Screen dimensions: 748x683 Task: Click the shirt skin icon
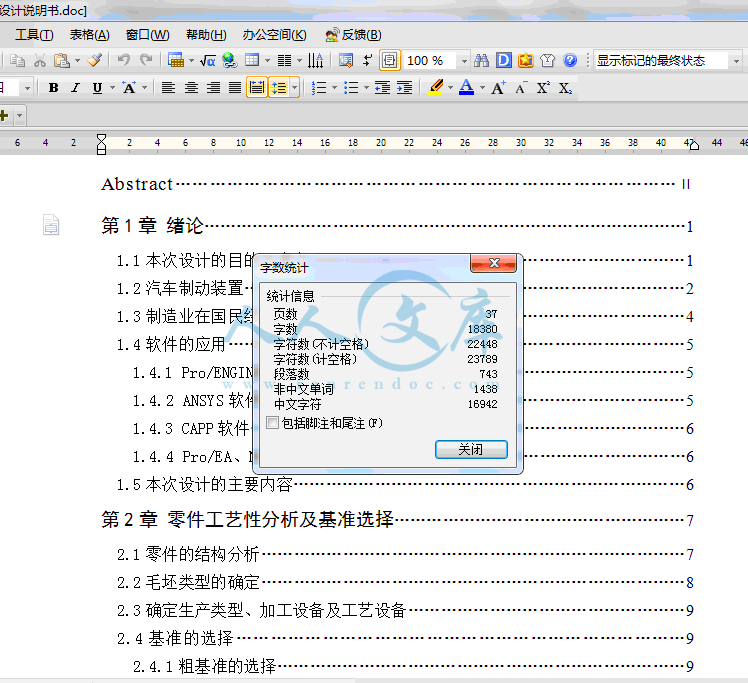point(548,61)
